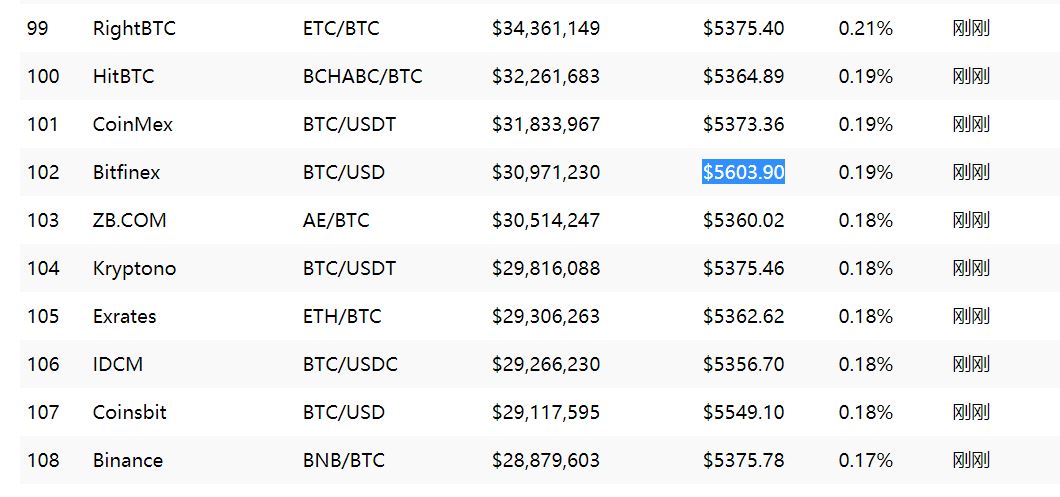This screenshot has width=1060, height=497.
Task: Select the Bitfinex exchange entry
Action: pyautogui.click(x=126, y=172)
